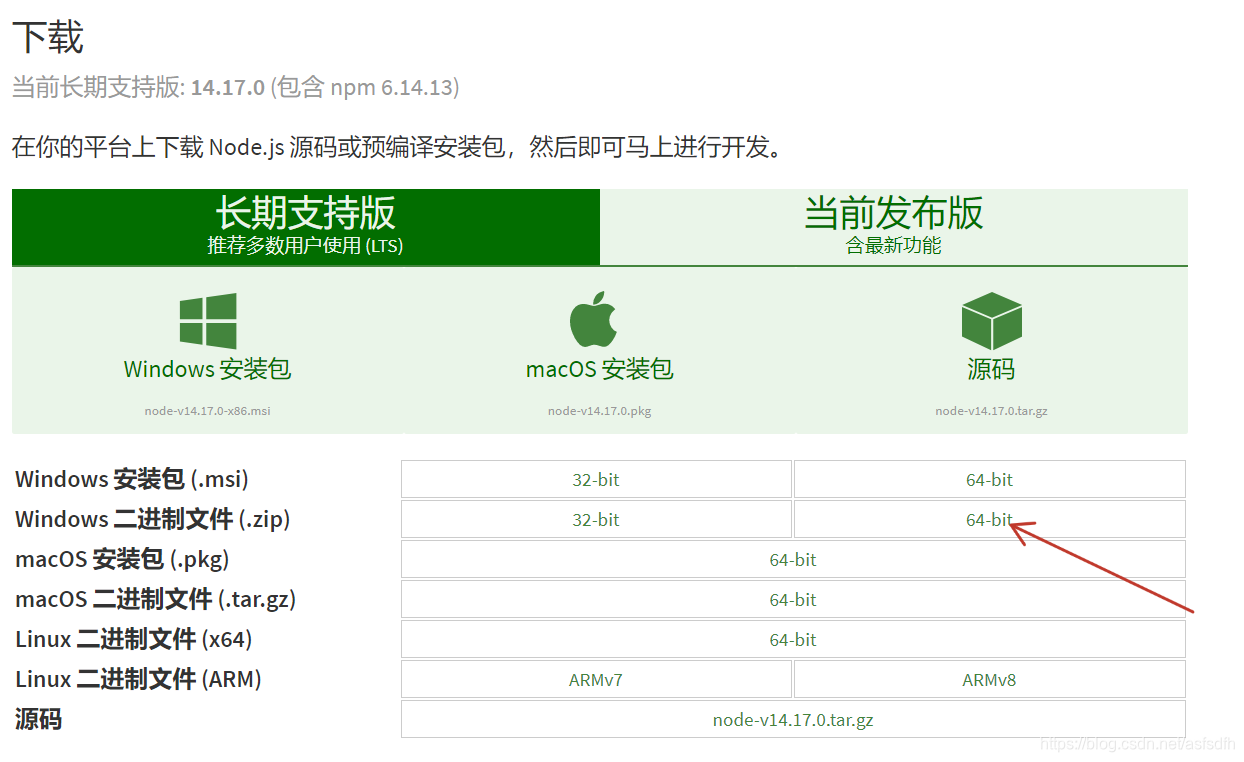Click the source code cube icon
Screen dimensions: 1244x762
[991, 321]
